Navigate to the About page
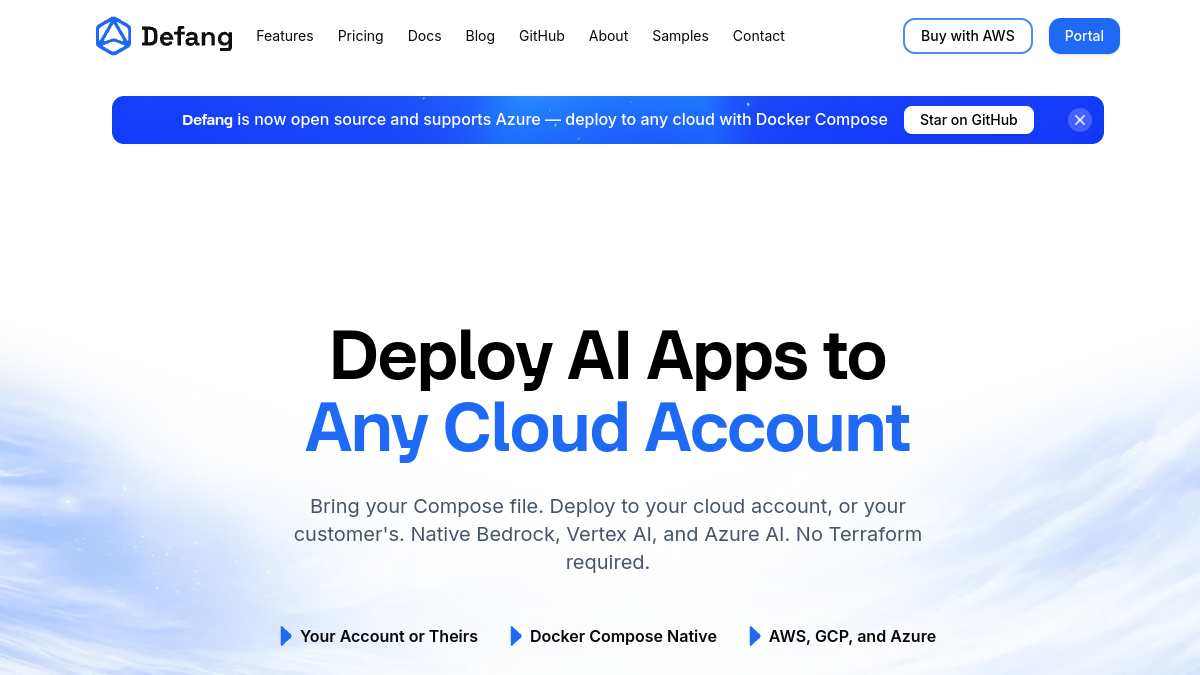The image size is (1200, 675). coord(609,36)
